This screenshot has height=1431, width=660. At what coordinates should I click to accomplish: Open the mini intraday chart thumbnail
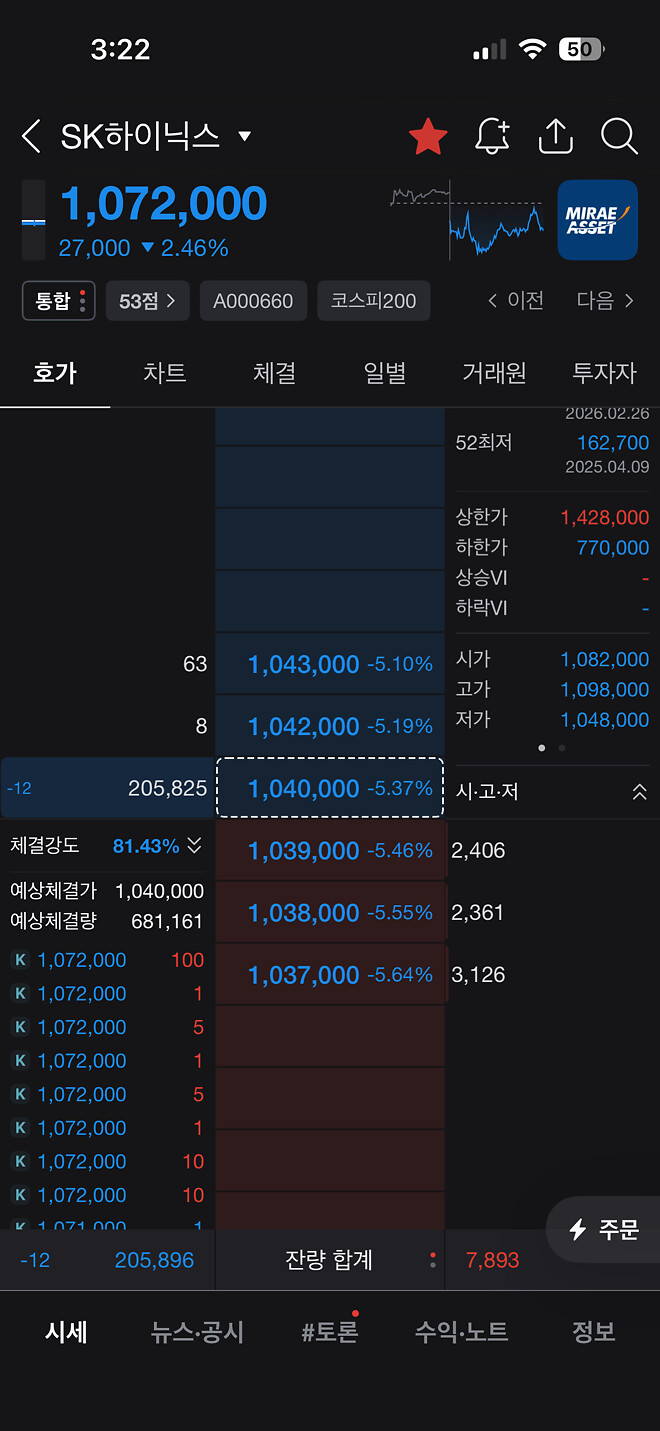click(x=467, y=220)
